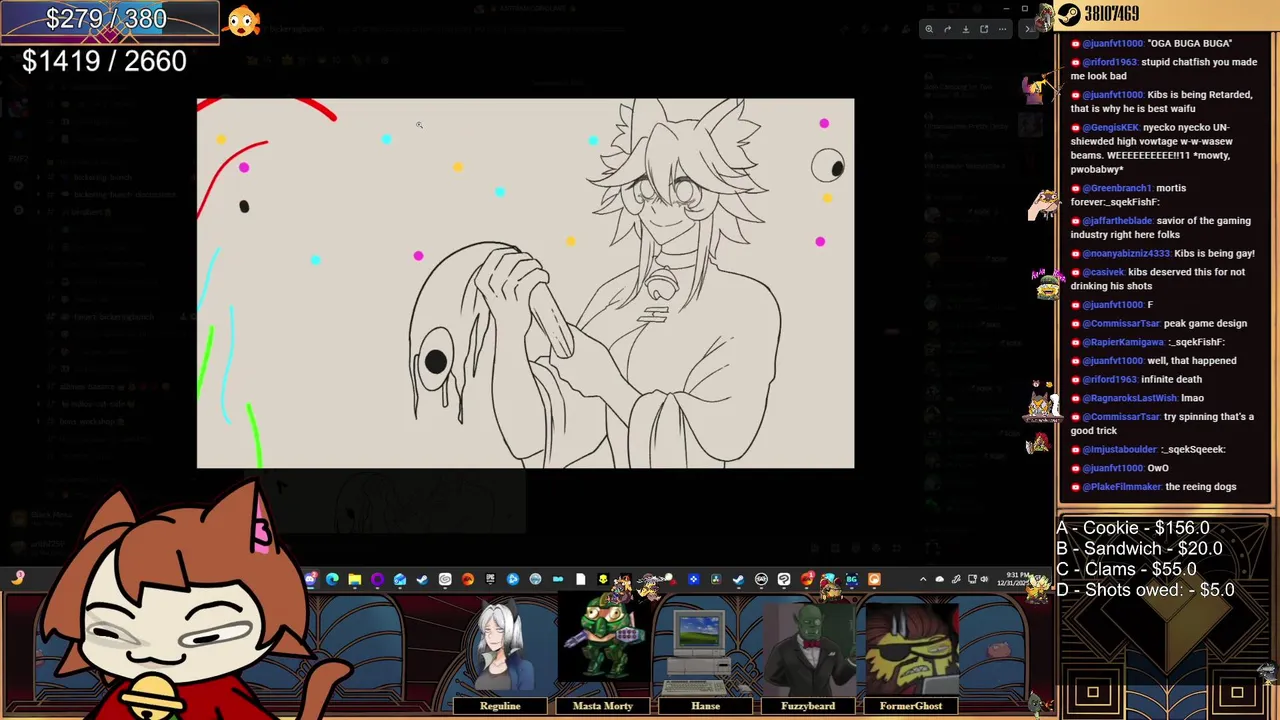Click Greenbranch1's username in chat

point(1118,188)
